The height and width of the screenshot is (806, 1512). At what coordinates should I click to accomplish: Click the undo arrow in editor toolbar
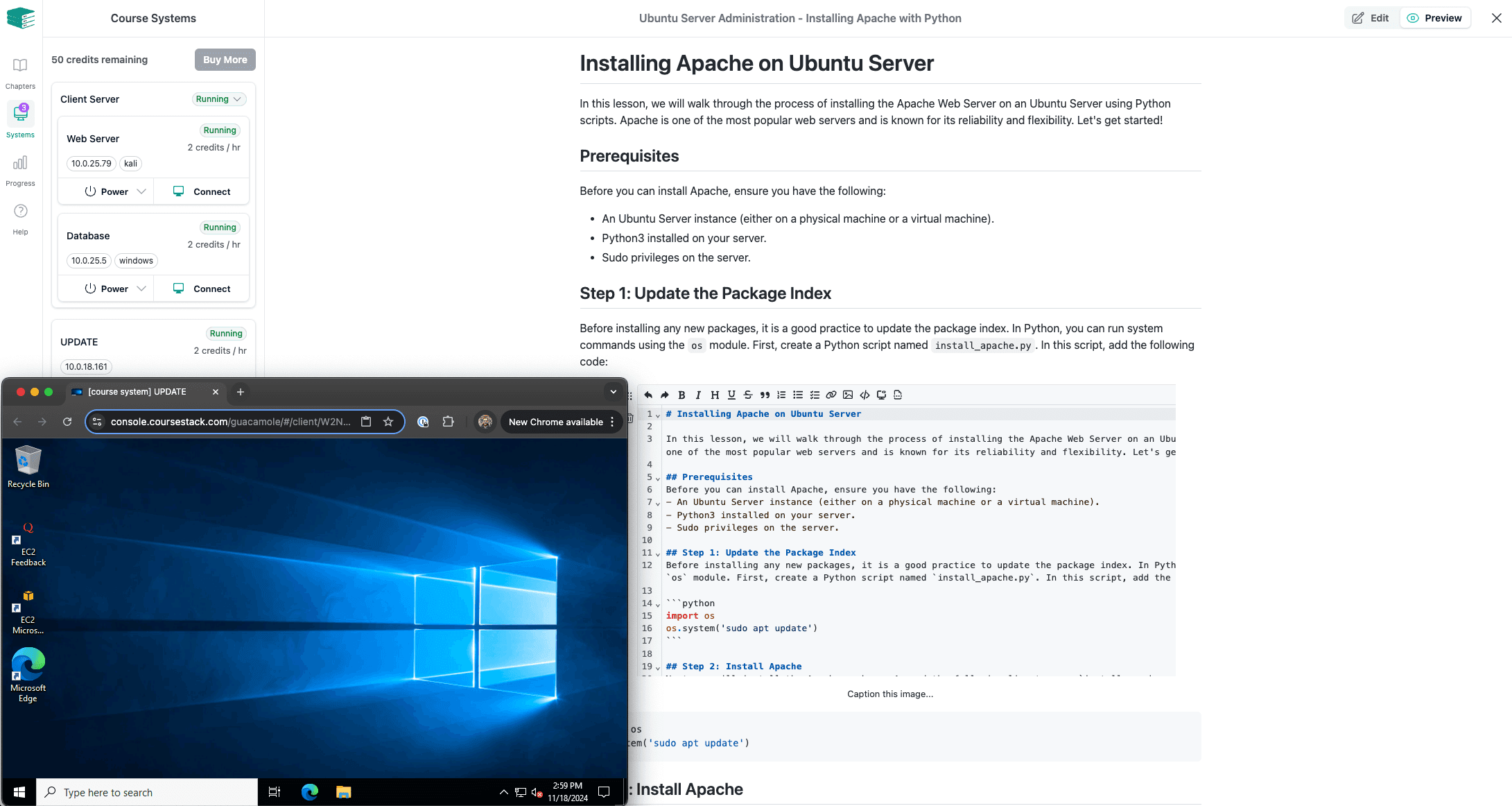click(648, 395)
